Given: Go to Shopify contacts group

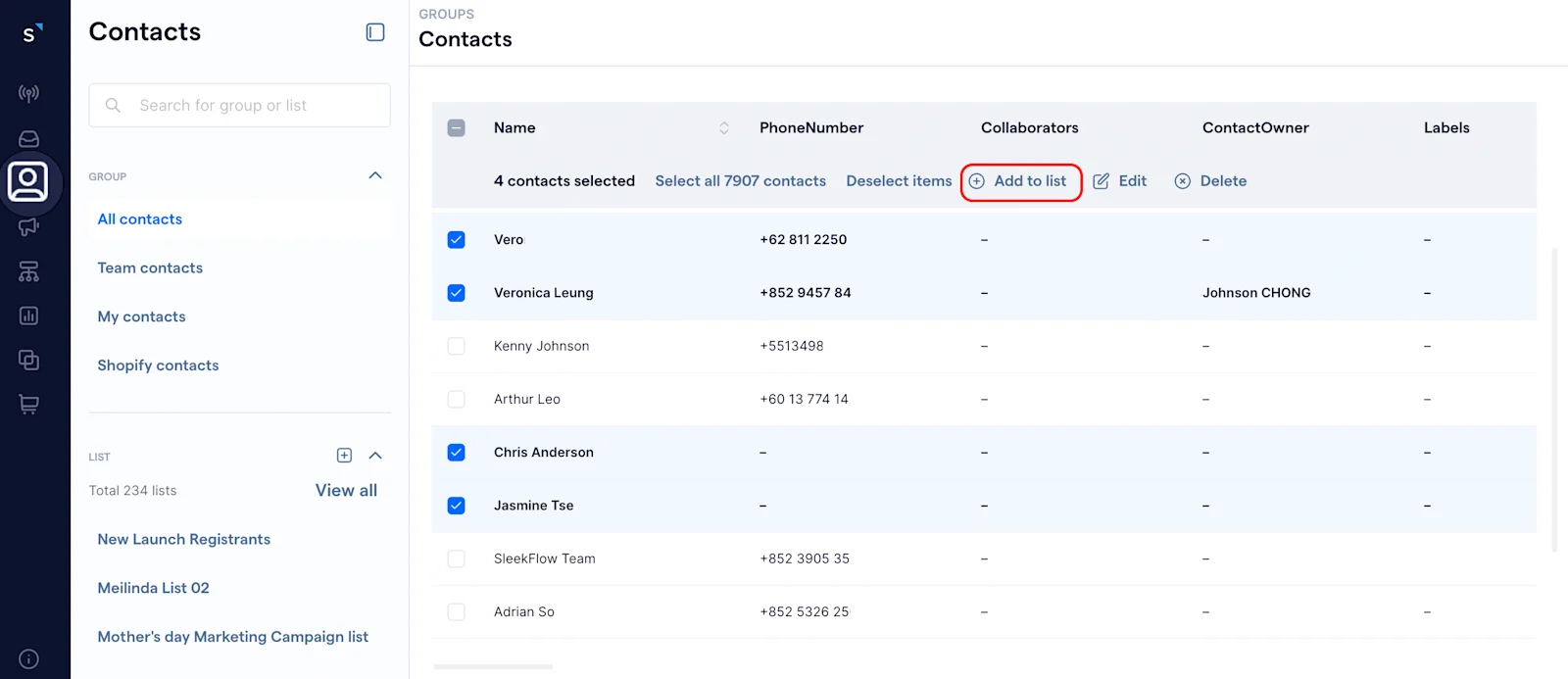Looking at the screenshot, I should [158, 365].
